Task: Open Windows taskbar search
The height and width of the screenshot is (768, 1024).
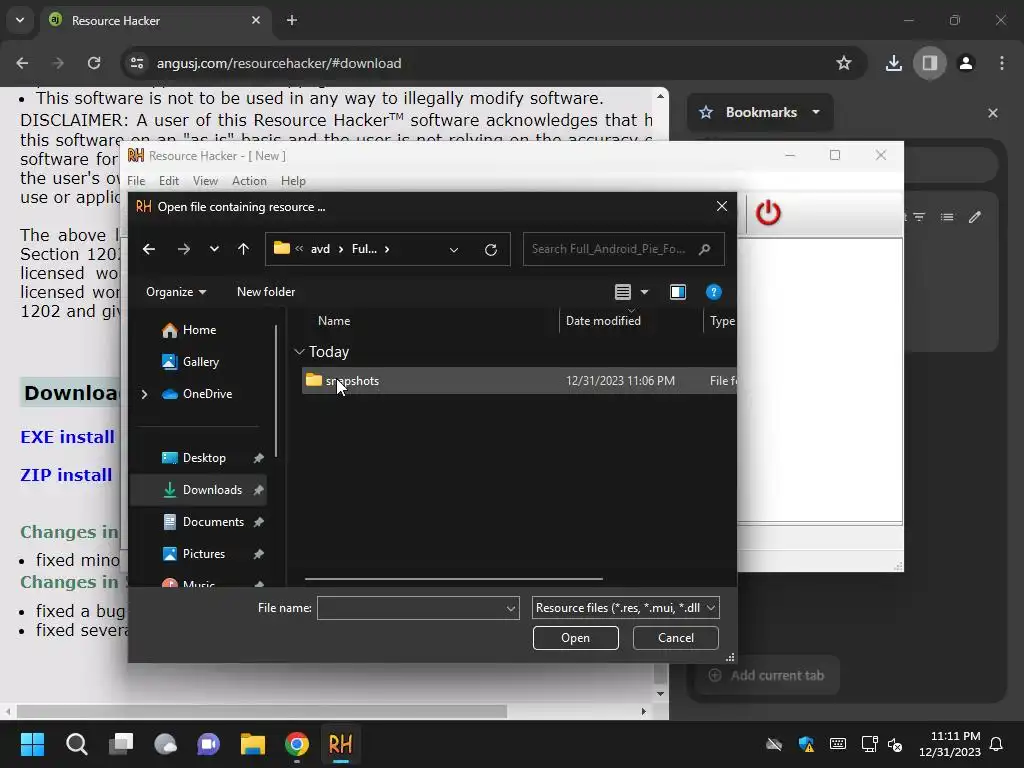Action: (76, 744)
